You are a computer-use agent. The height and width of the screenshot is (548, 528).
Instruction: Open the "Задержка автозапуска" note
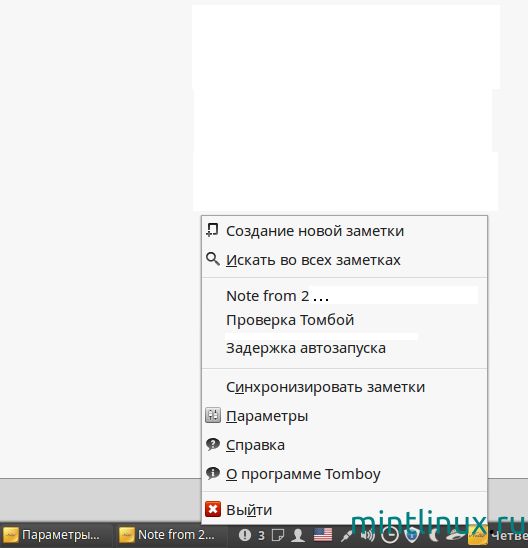click(x=344, y=348)
